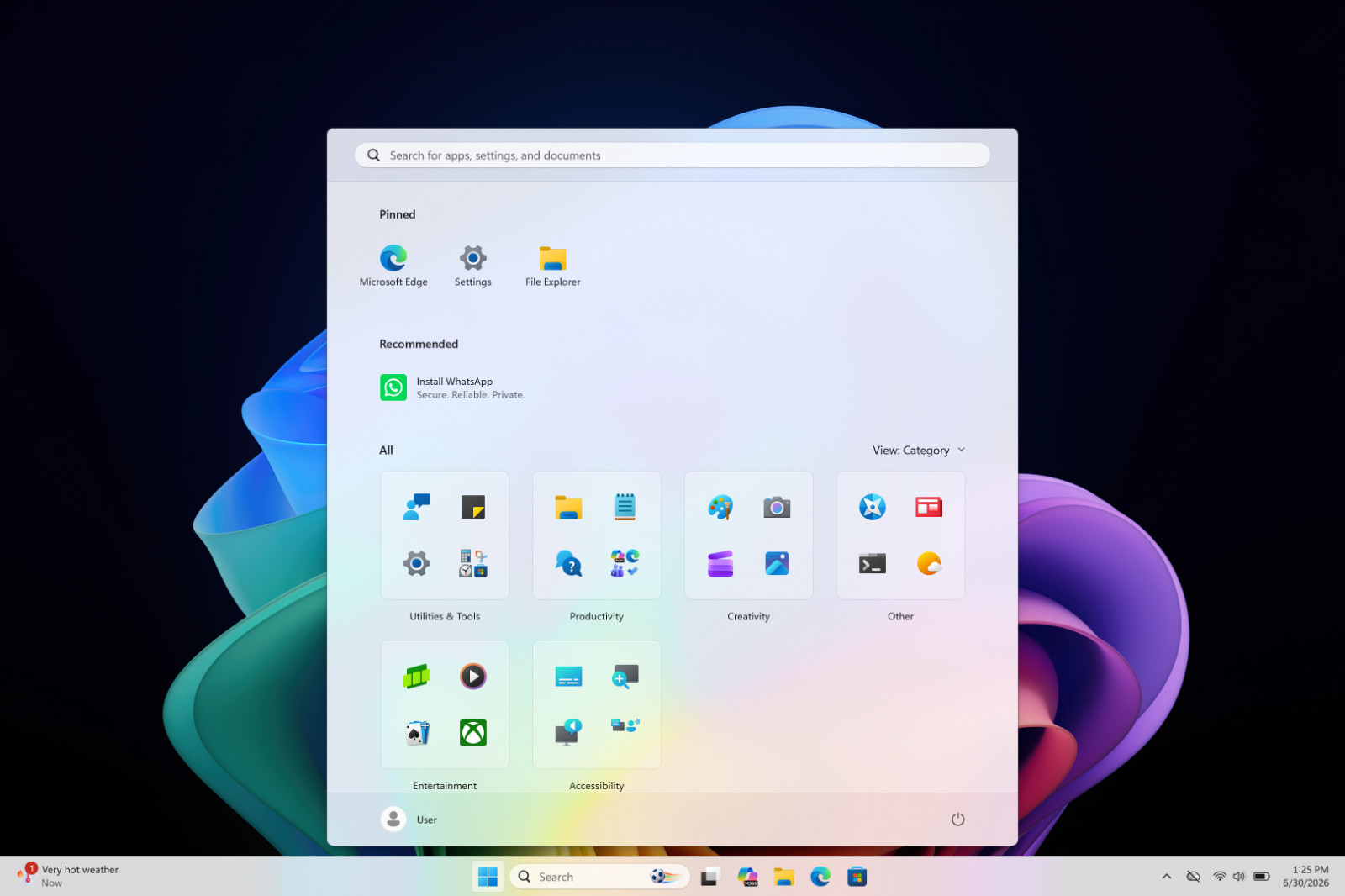This screenshot has width=1345, height=896.
Task: Click the Utilities & Tools category label
Action: [445, 616]
